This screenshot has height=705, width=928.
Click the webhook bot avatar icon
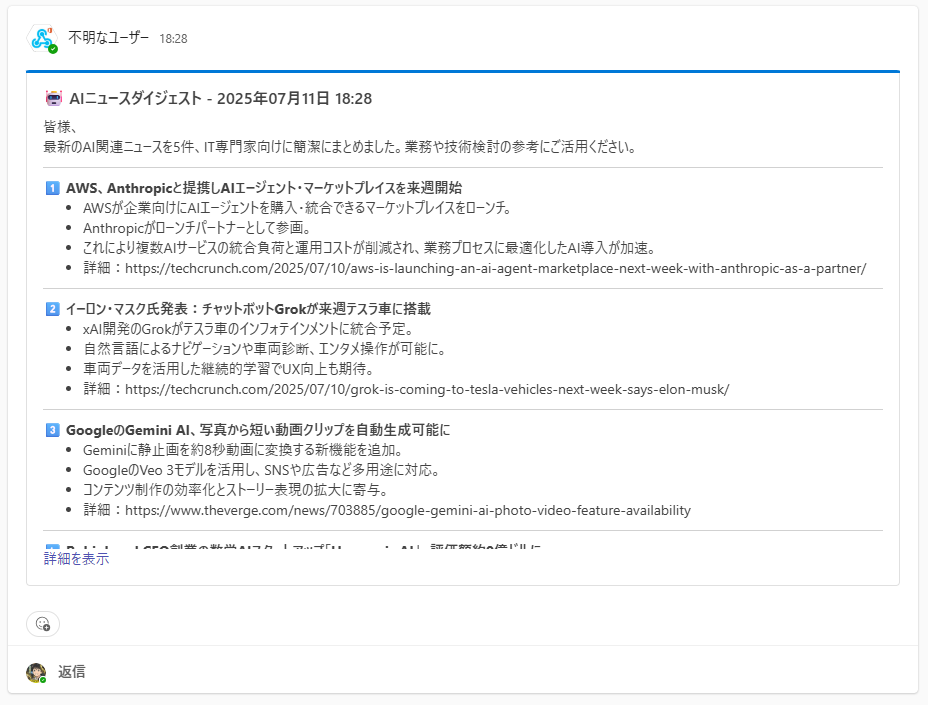41,38
